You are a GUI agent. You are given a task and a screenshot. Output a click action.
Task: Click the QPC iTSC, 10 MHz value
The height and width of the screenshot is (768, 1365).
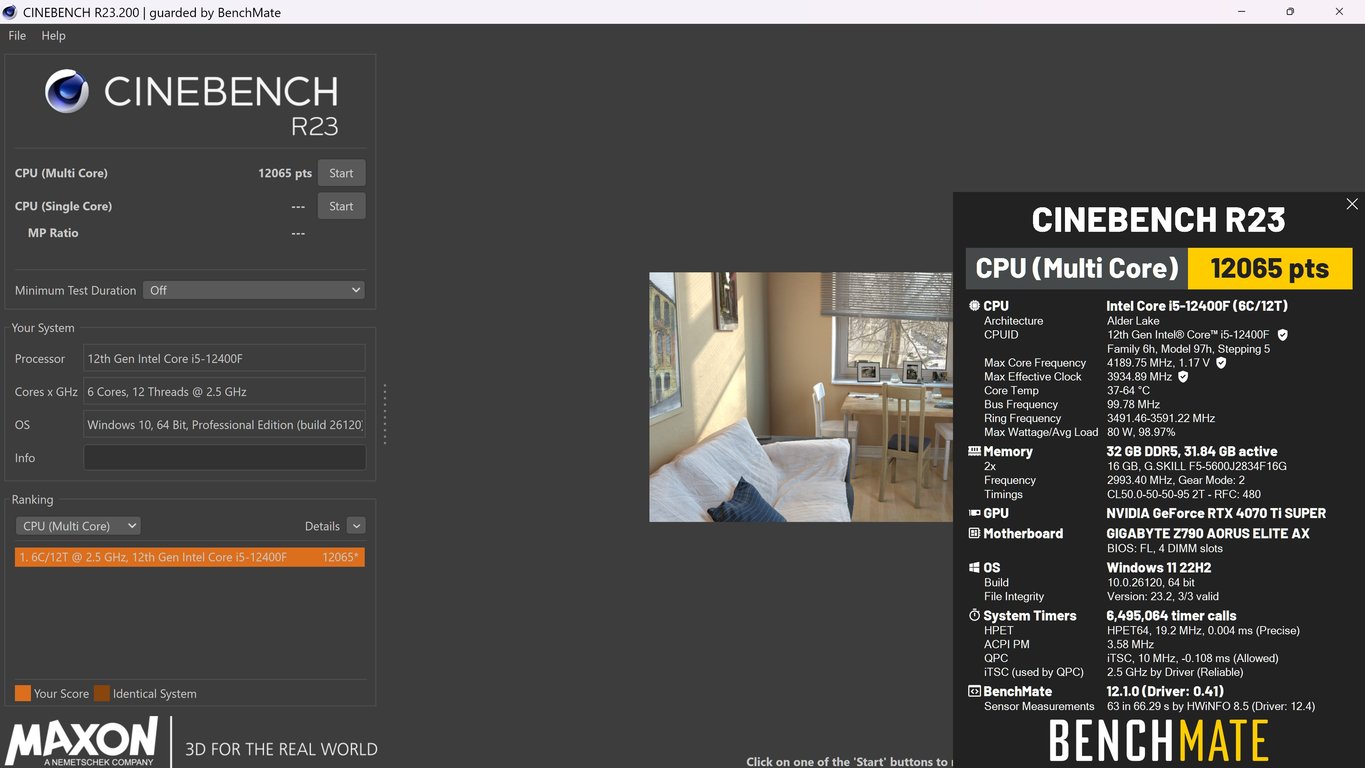point(1192,658)
